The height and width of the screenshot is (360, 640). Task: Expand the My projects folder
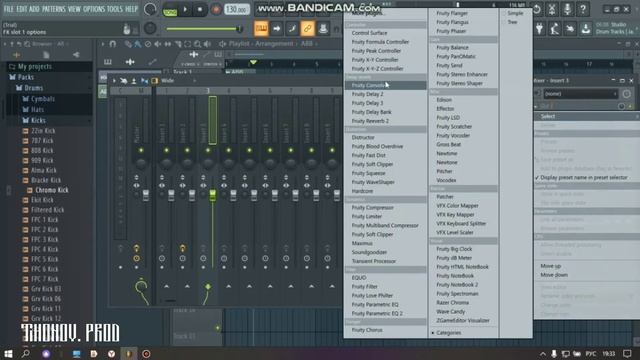point(34,67)
